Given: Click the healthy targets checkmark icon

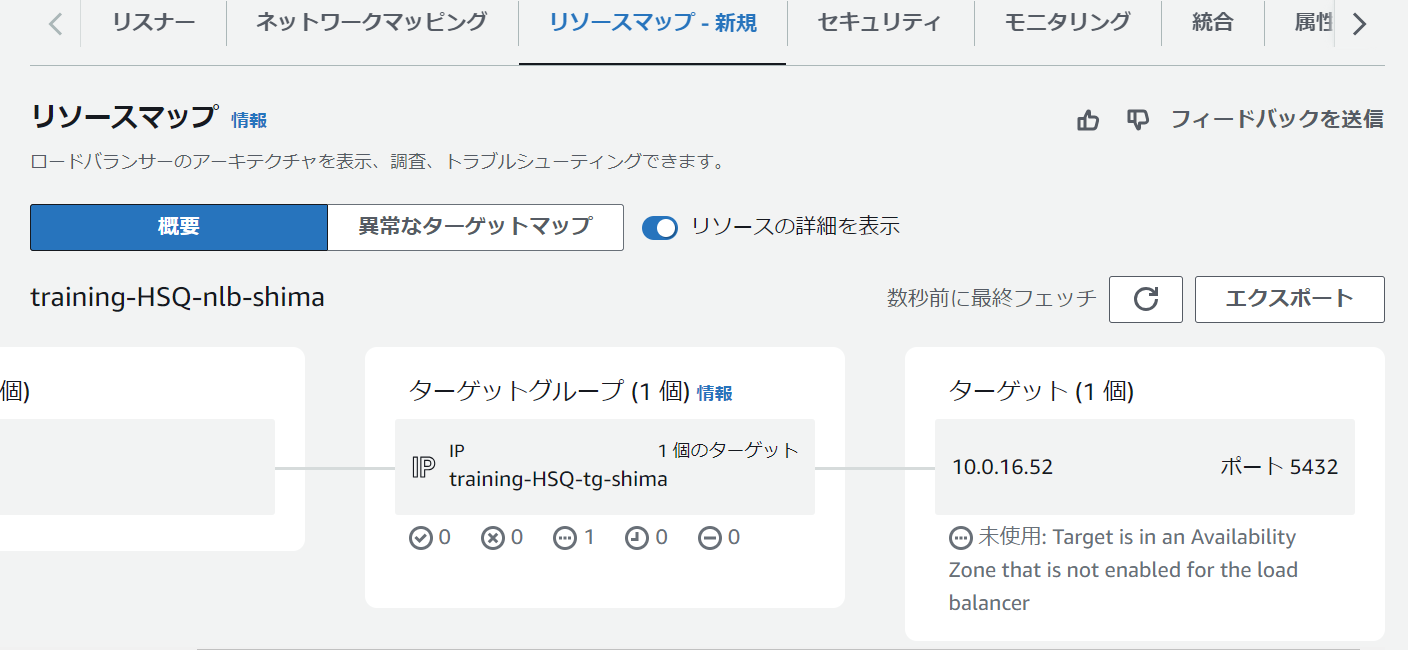Looking at the screenshot, I should 420,538.
